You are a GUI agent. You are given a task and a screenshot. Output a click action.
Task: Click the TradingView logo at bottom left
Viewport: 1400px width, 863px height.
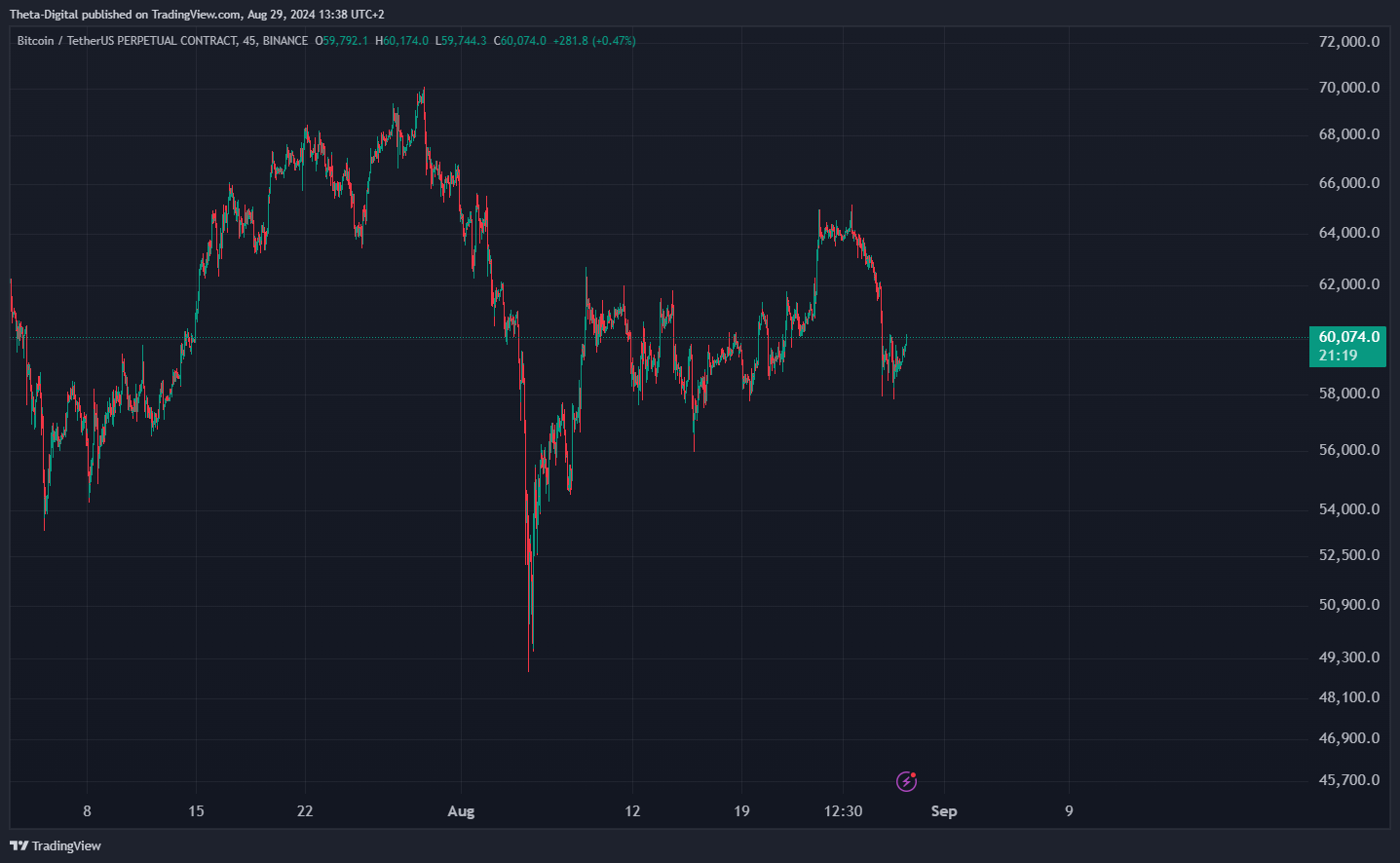coord(56,845)
